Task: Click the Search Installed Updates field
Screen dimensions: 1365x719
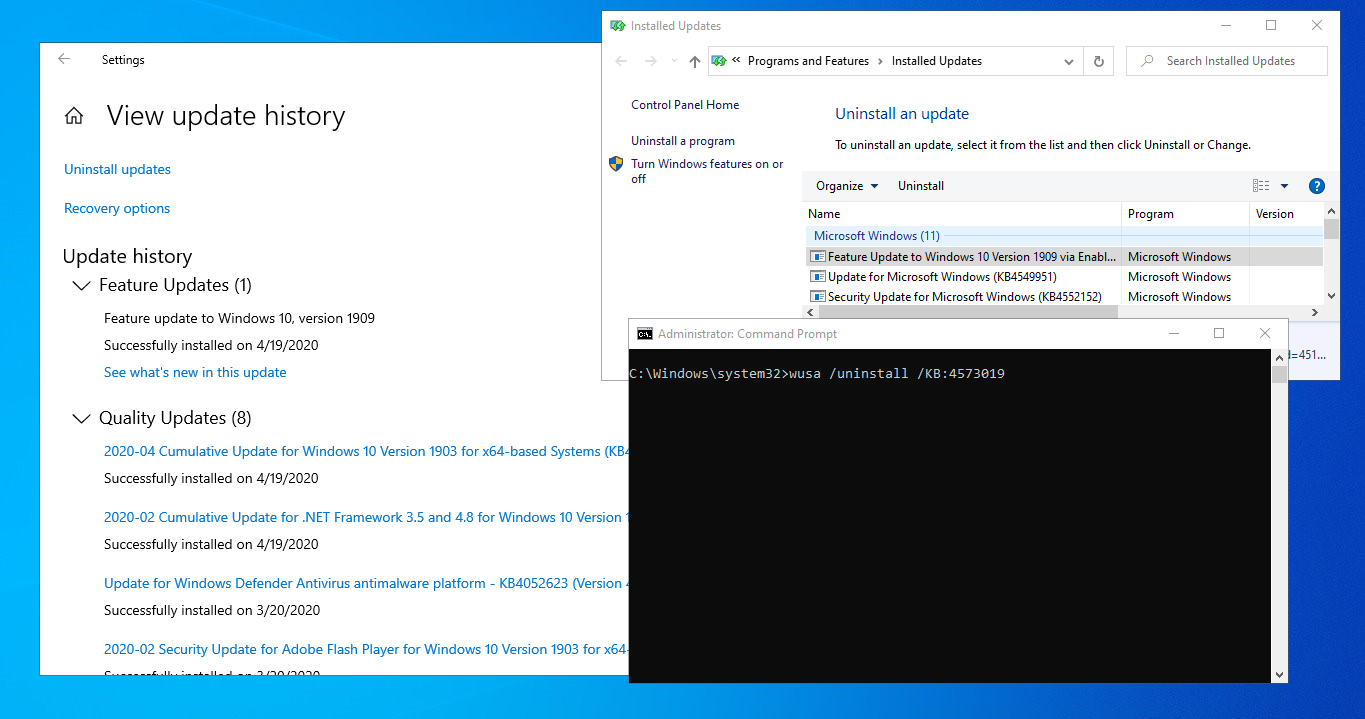Action: click(1227, 61)
